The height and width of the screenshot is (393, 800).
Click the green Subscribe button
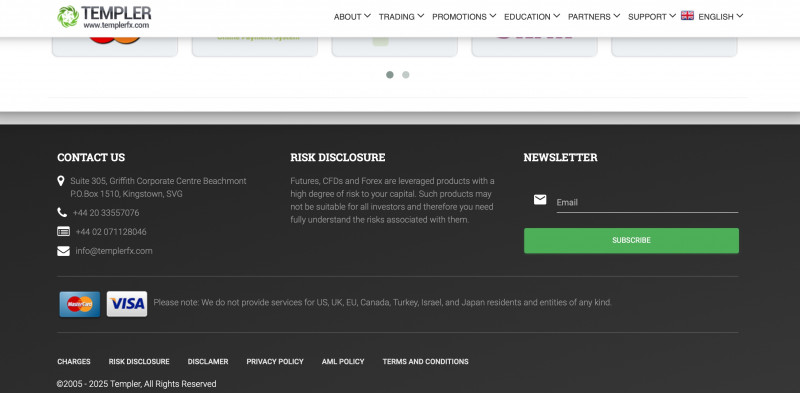631,240
